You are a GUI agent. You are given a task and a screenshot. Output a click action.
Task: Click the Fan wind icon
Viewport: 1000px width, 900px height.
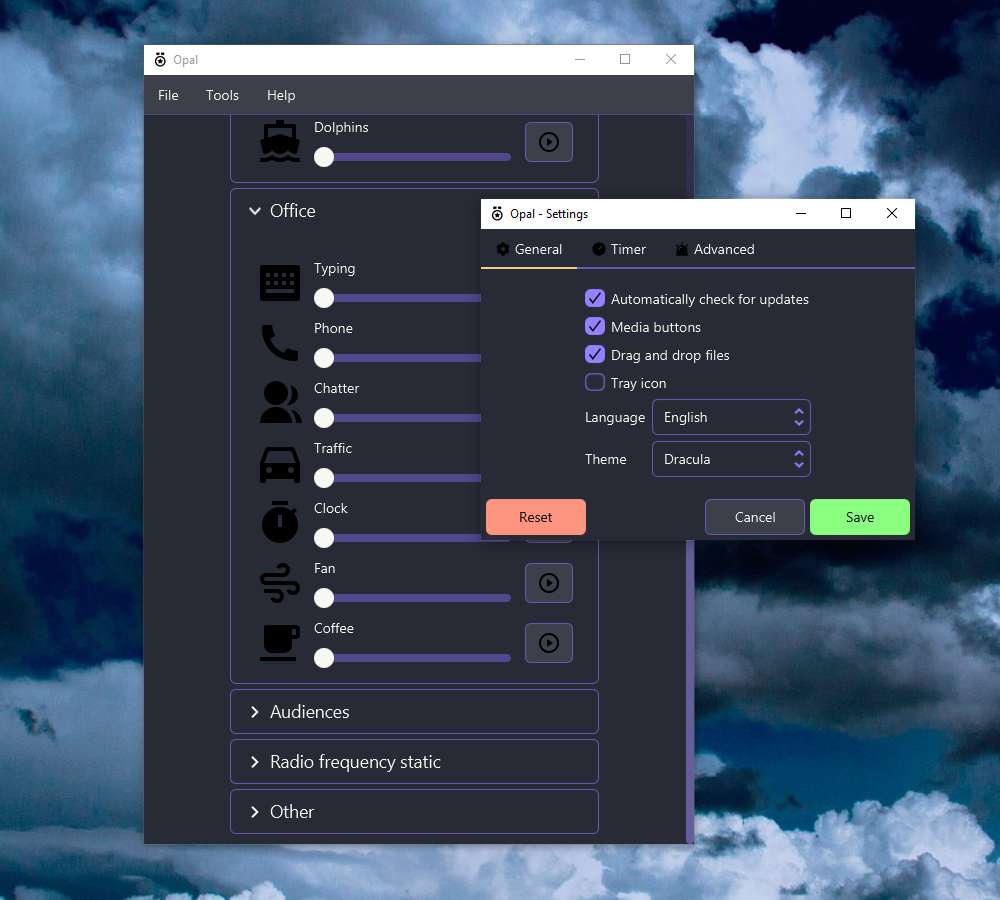(280, 582)
